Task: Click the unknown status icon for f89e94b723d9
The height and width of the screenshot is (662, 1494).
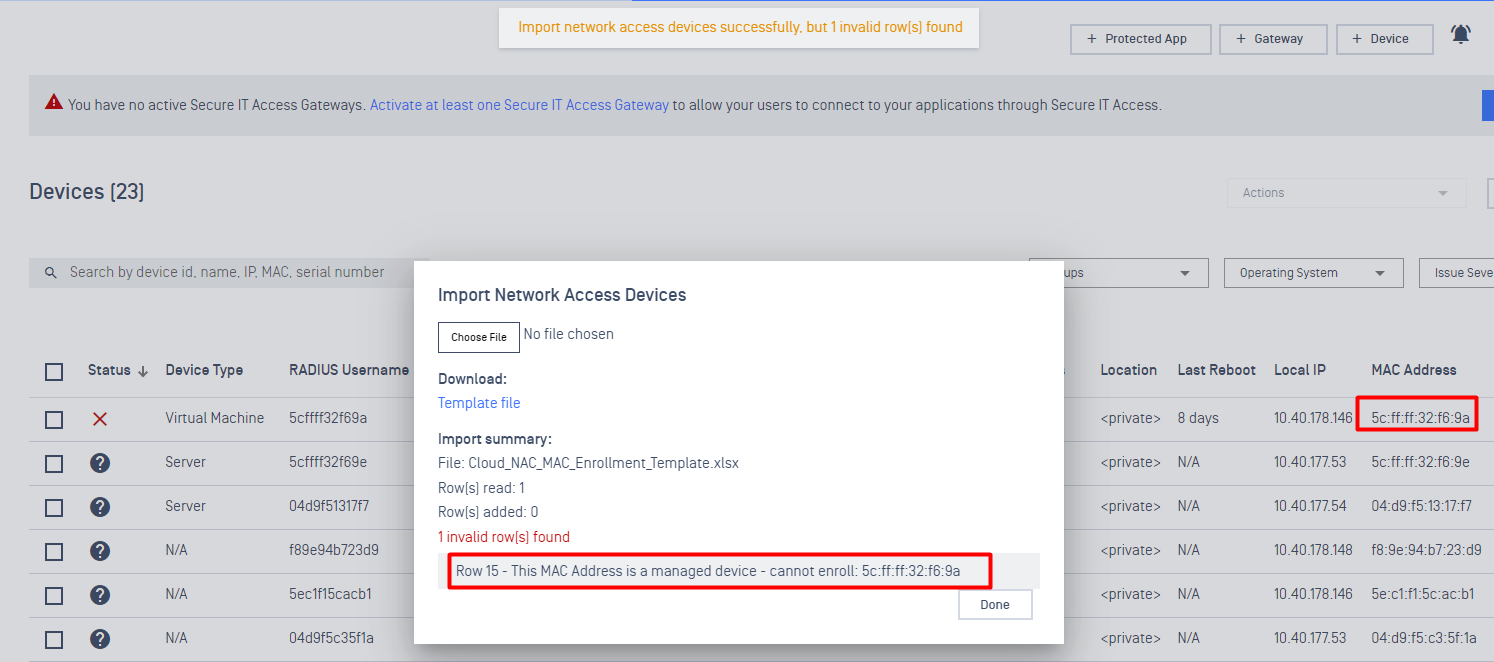Action: tap(100, 551)
